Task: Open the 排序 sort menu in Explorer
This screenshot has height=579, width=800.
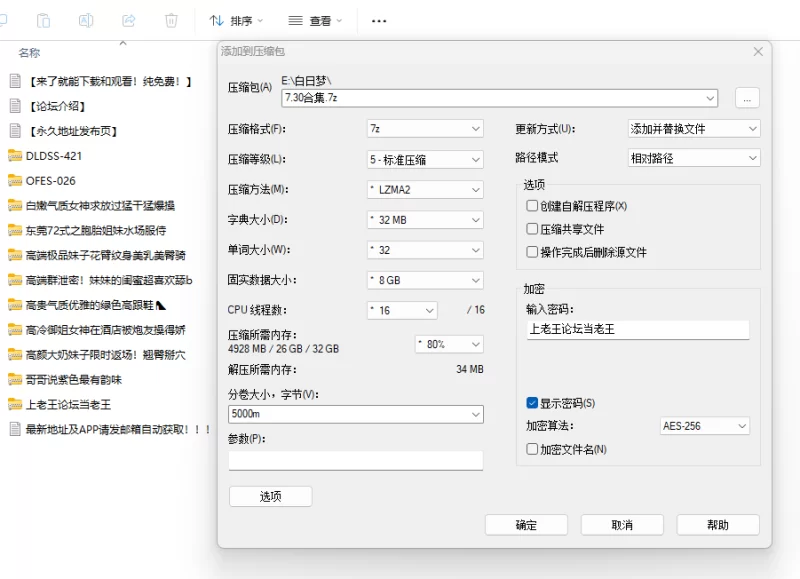Action: pos(236,21)
